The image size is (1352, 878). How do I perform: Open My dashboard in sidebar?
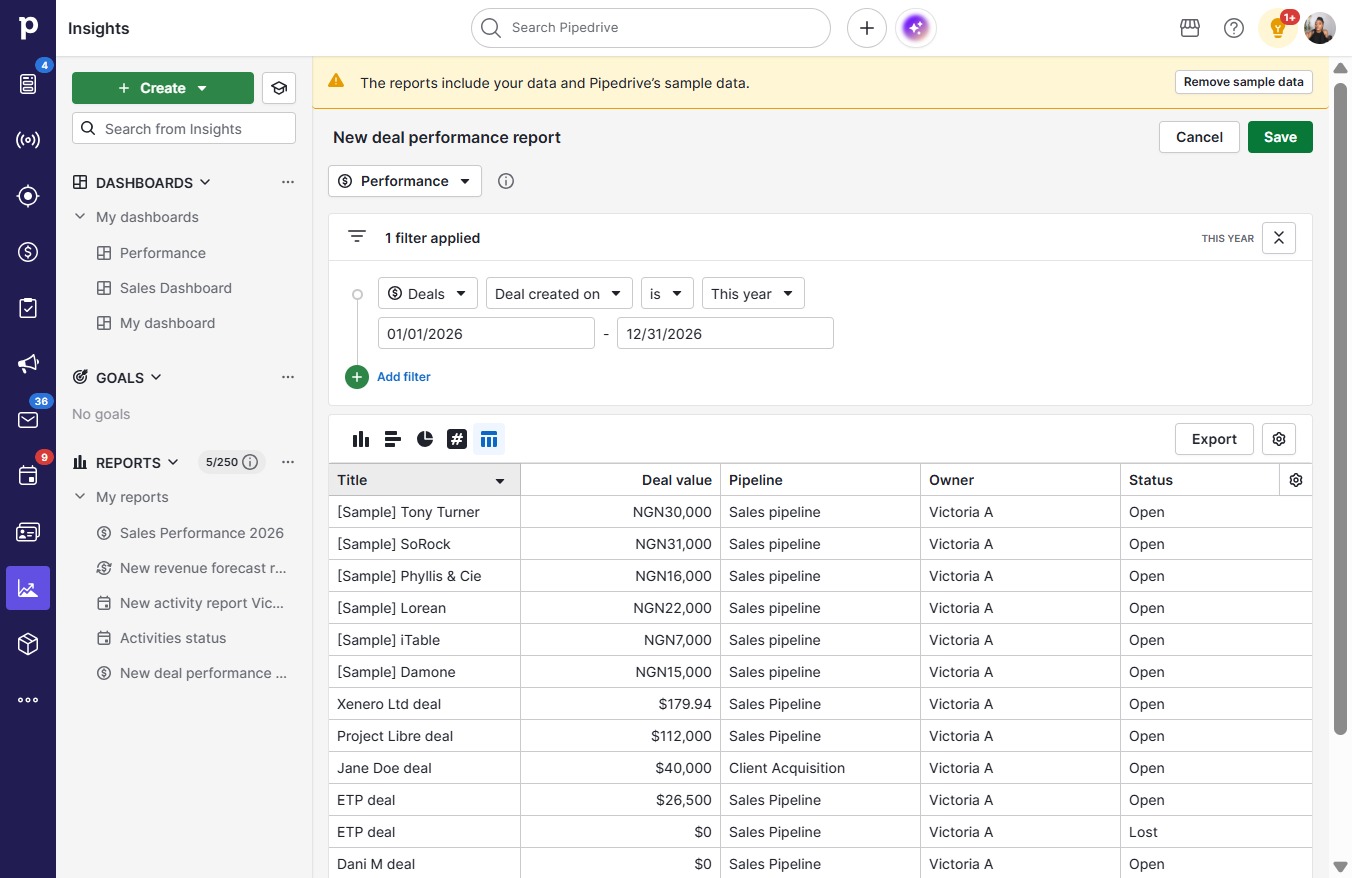(167, 323)
